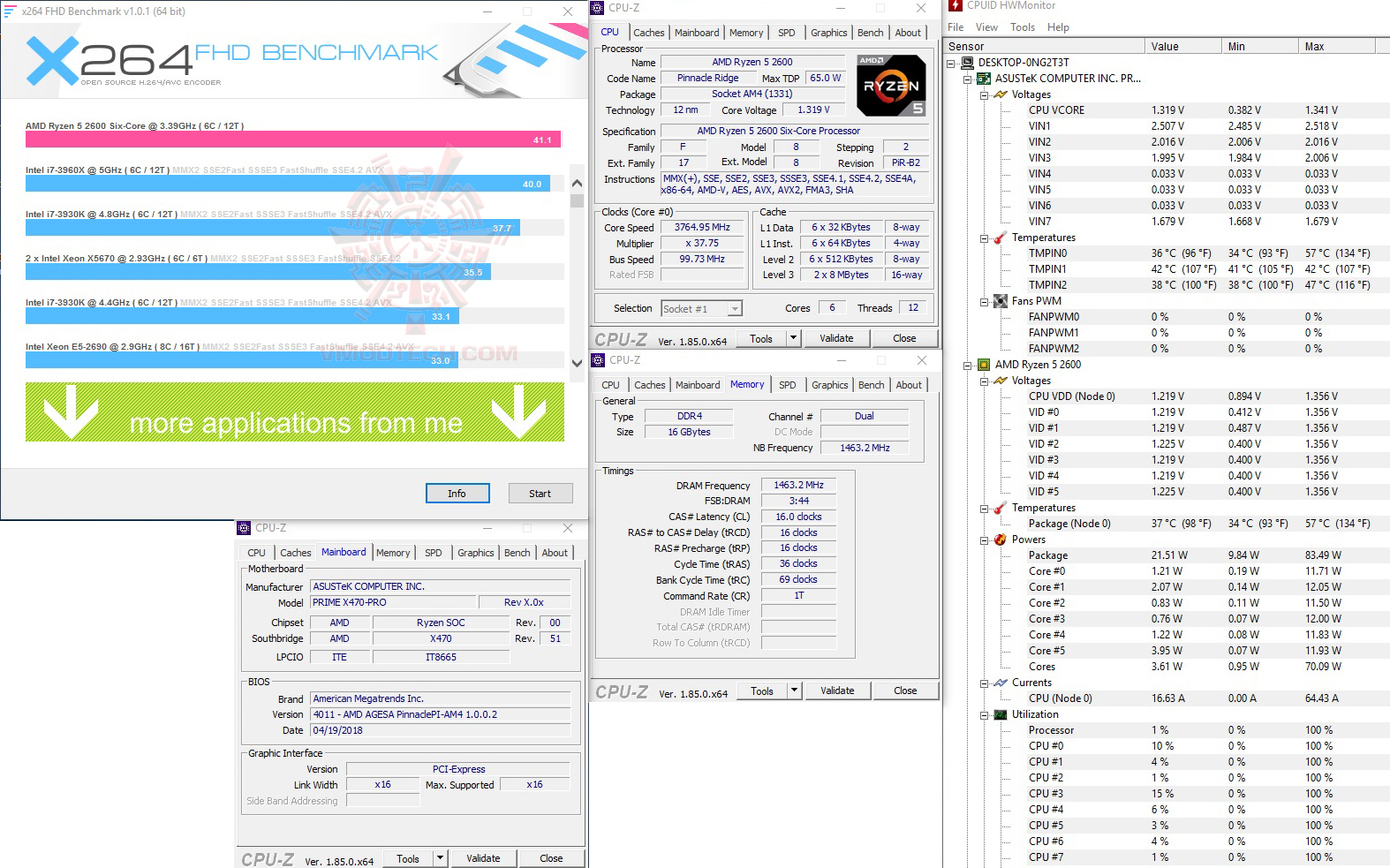Switch to Graphics tab in CPU-Z Memory timings window

829,385
